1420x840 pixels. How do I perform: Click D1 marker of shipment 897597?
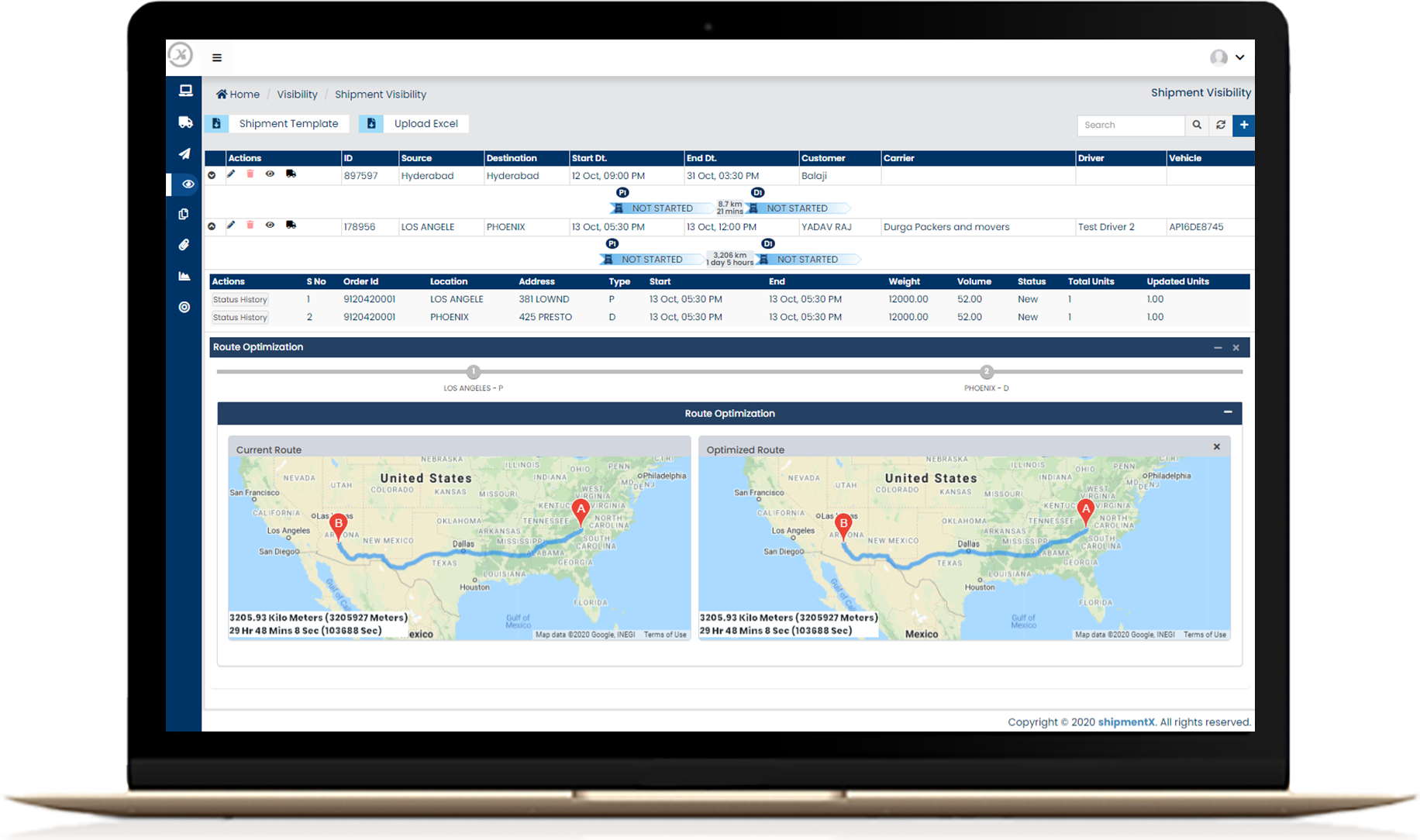(758, 192)
